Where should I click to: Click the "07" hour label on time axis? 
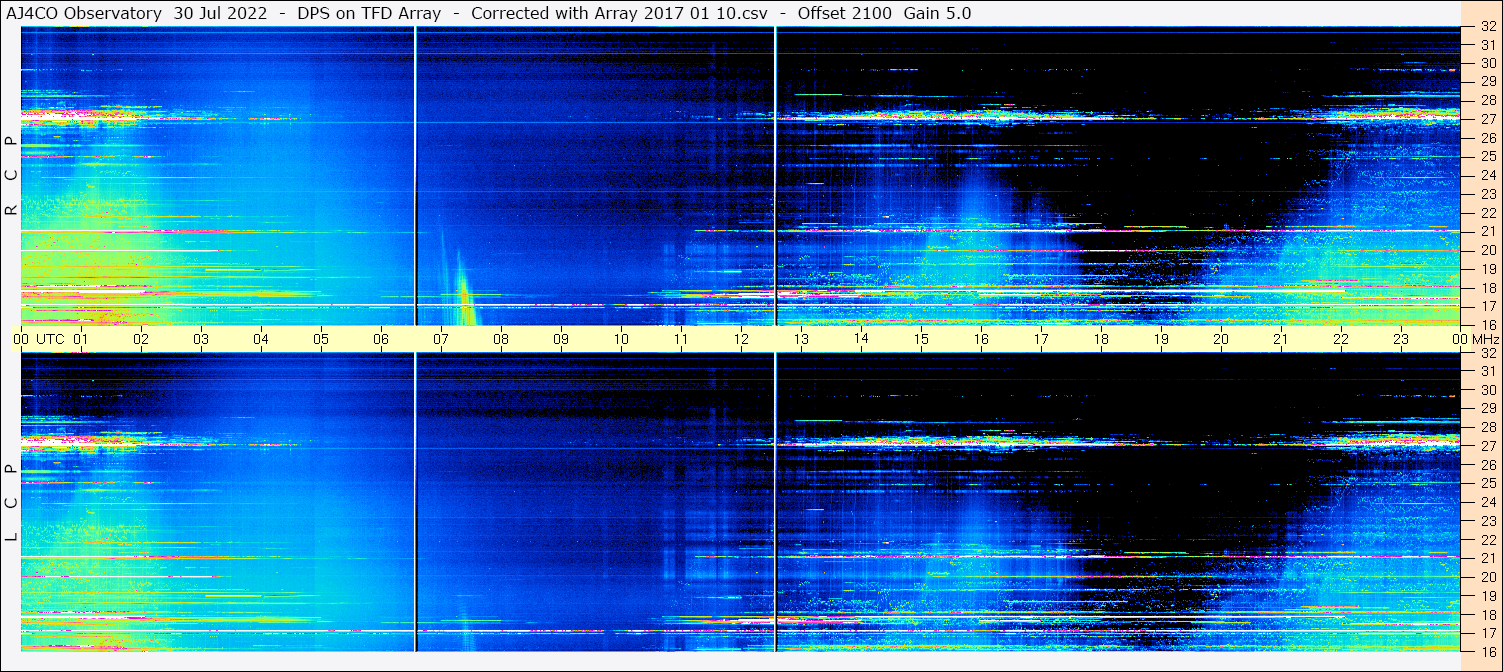tap(441, 339)
